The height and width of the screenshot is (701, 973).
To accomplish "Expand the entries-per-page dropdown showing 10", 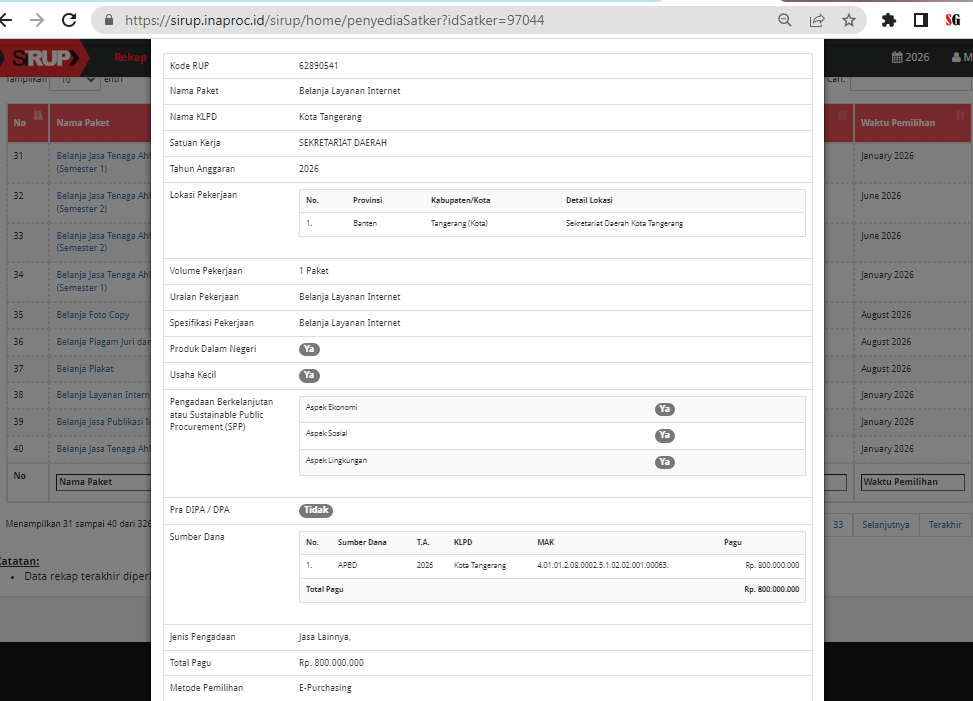I will point(74,79).
